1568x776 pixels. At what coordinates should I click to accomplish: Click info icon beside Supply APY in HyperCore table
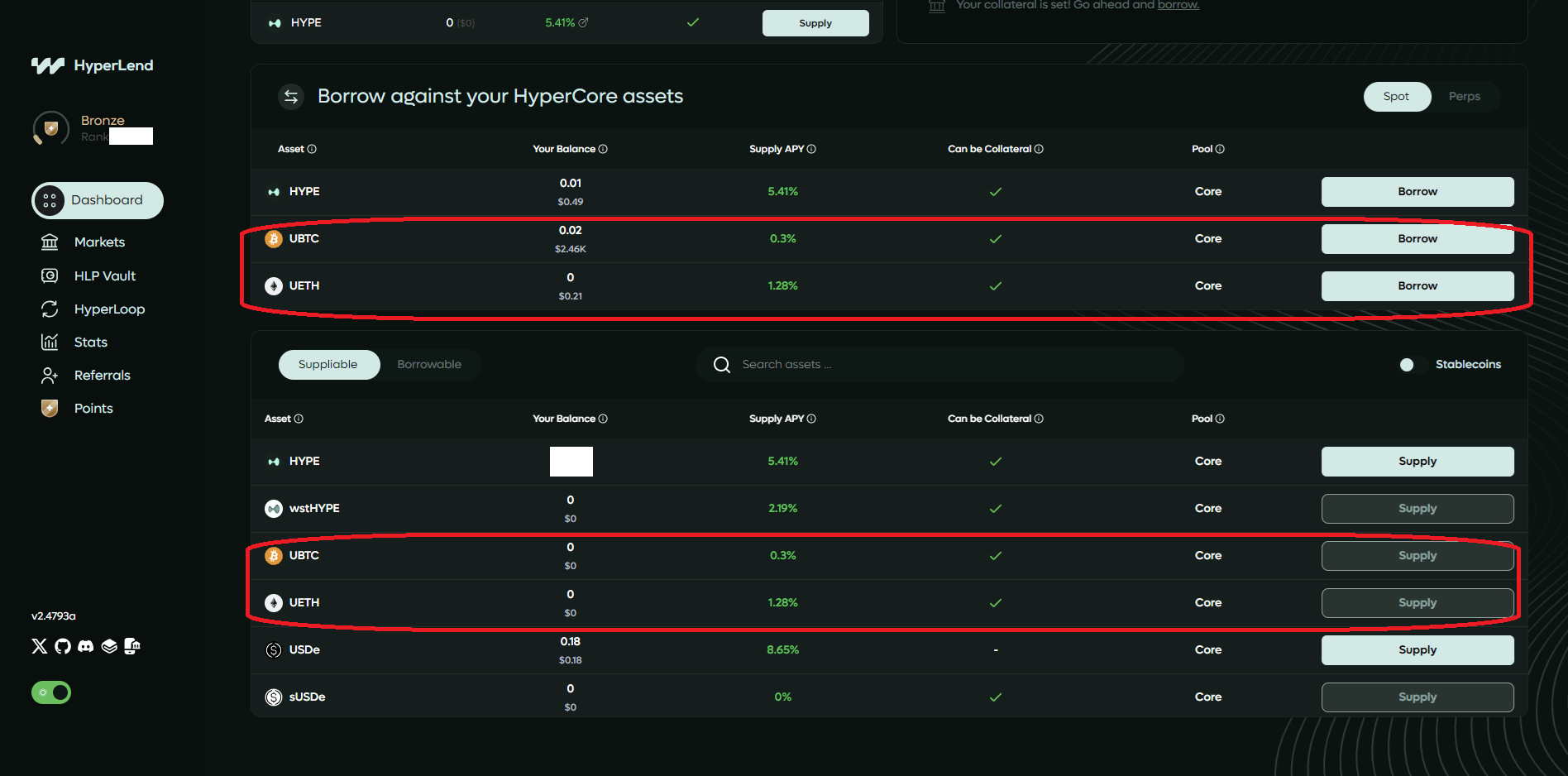811,149
